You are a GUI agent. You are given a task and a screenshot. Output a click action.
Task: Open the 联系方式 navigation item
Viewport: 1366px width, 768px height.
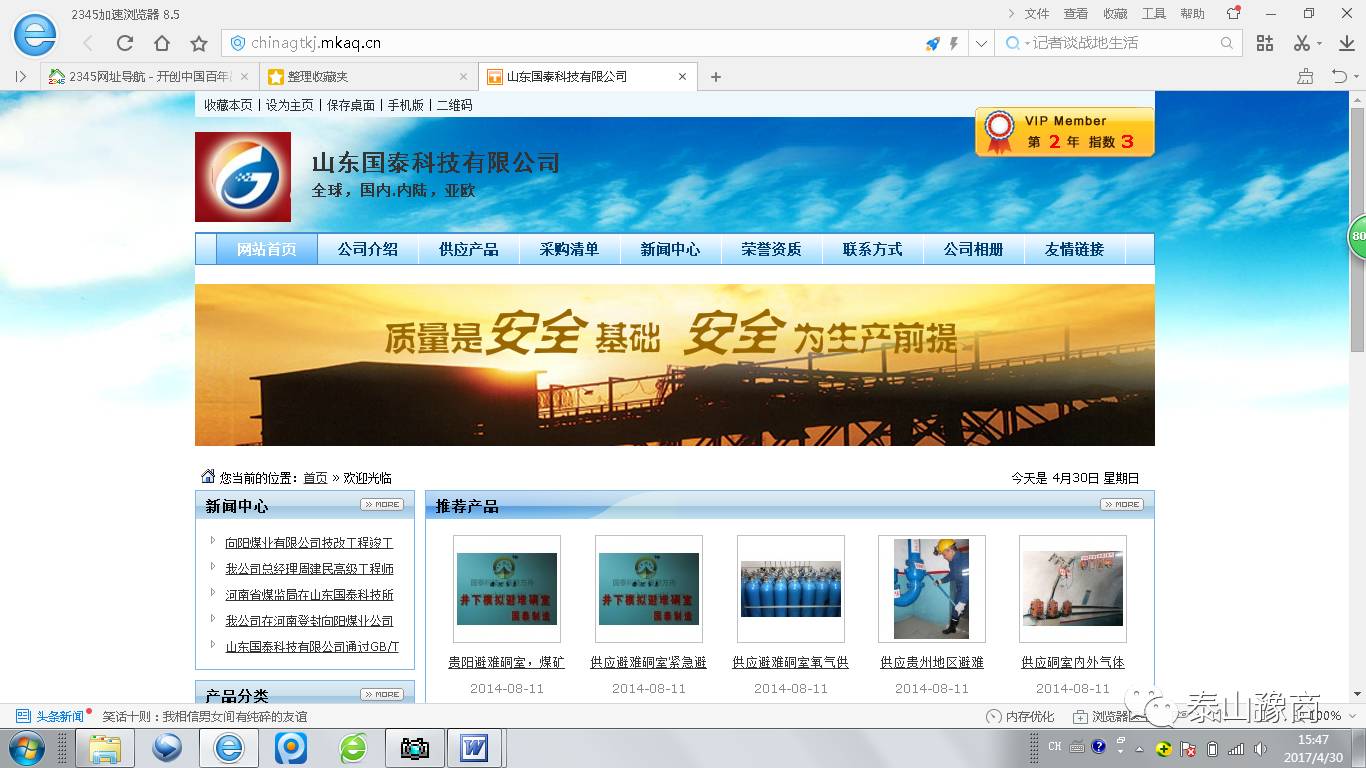(x=872, y=249)
